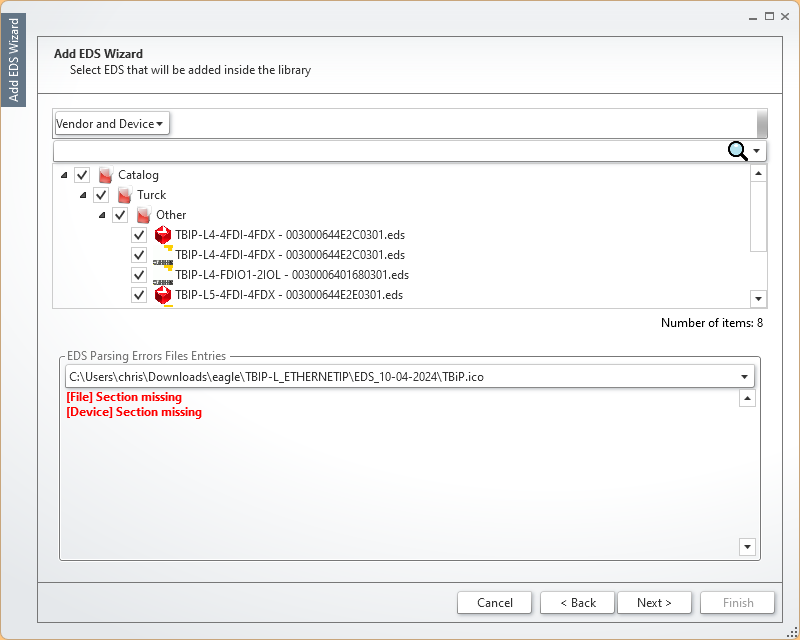Click the filter bar scrollbar thumb
This screenshot has width=800, height=640.
pyautogui.click(x=762, y=124)
